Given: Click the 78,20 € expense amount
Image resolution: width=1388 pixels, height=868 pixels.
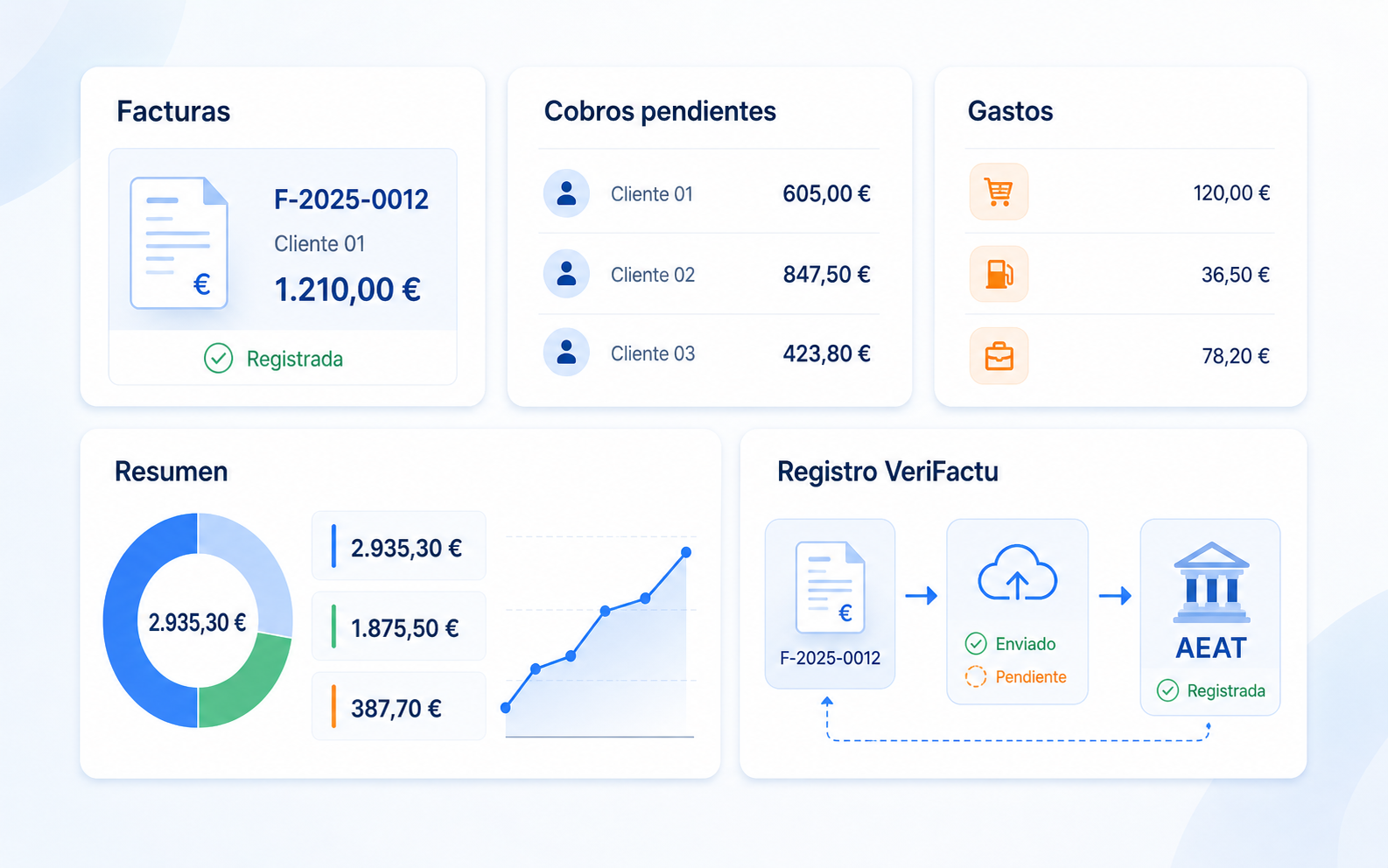Looking at the screenshot, I should [1236, 356].
